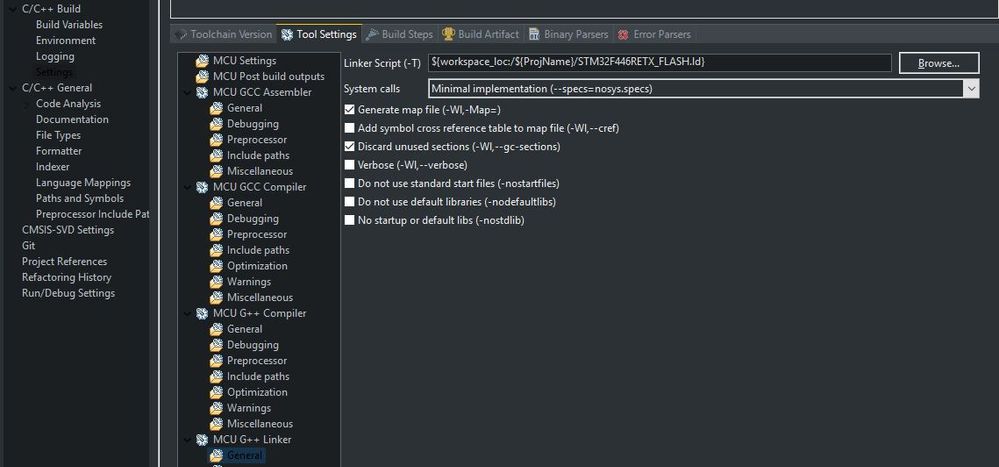Enable Add symbol cross reference table checkbox
This screenshot has width=999, height=467.
tap(349, 128)
